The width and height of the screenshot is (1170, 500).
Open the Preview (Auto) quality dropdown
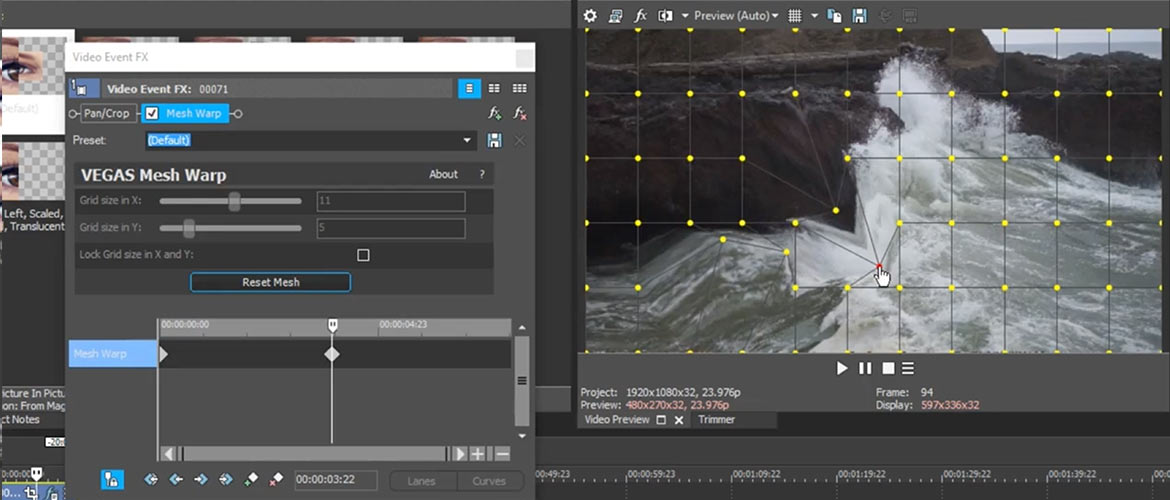734,16
